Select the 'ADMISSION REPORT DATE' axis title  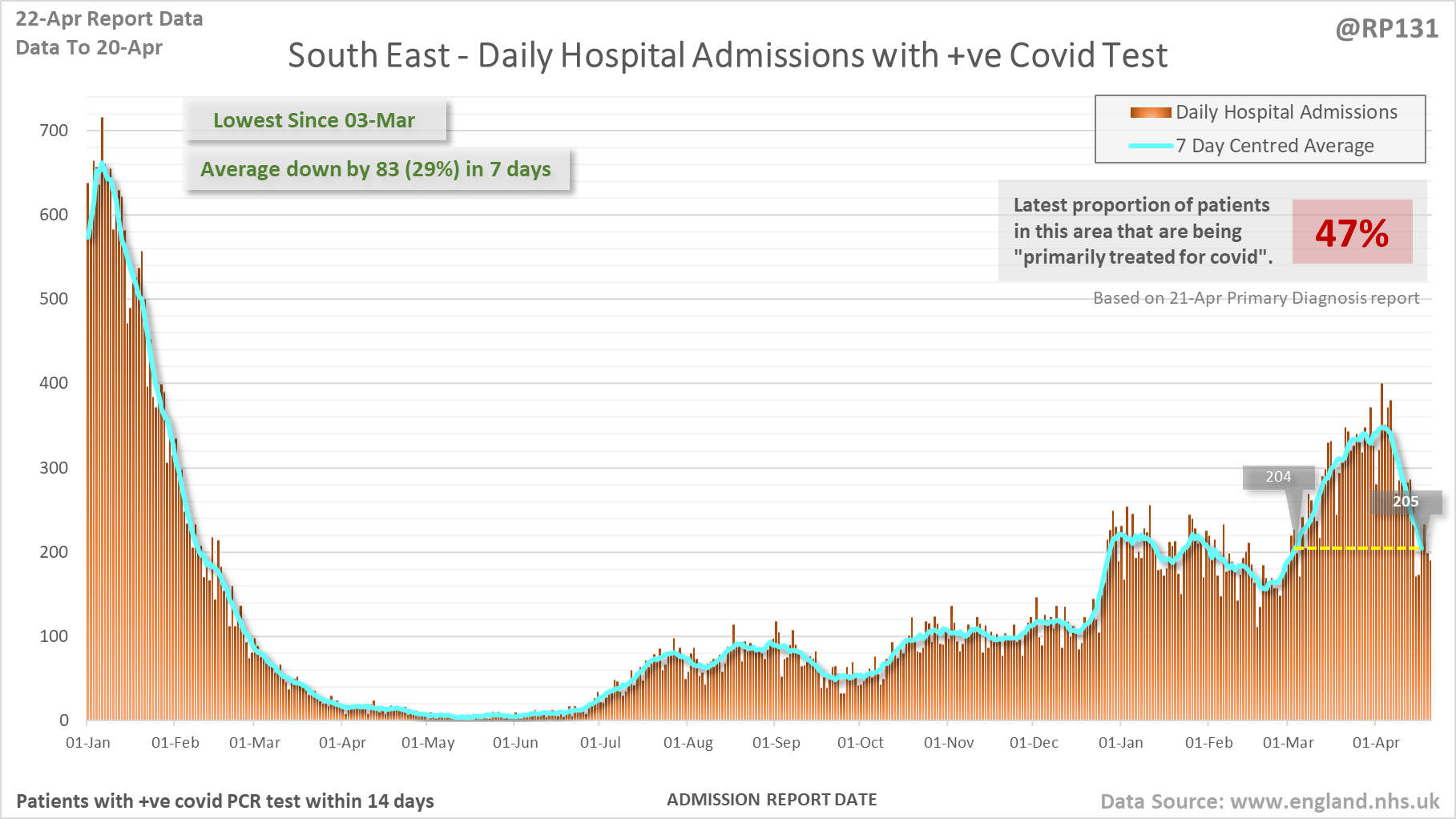pyautogui.click(x=772, y=800)
